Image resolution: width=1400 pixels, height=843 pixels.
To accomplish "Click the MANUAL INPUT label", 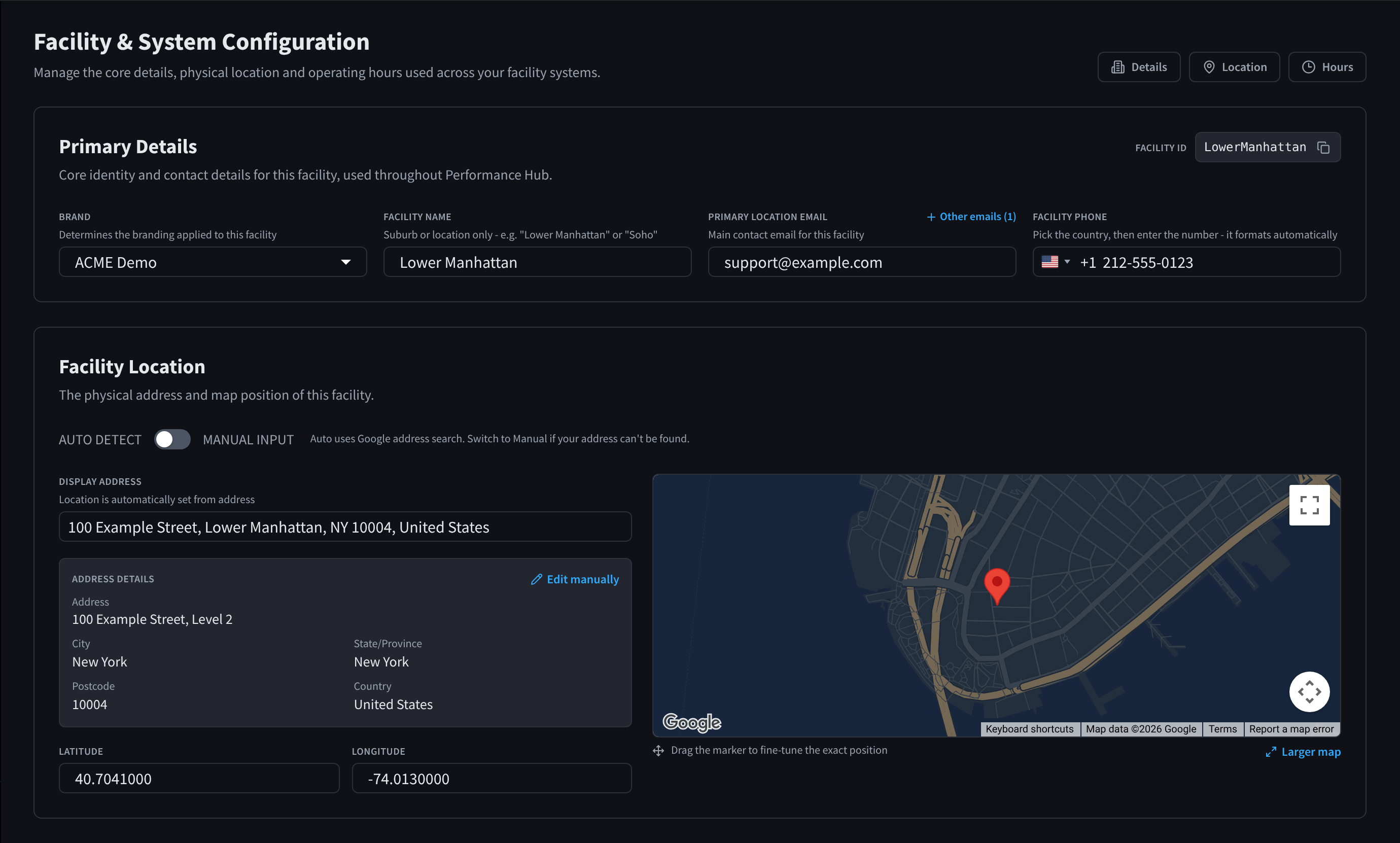I will [248, 440].
